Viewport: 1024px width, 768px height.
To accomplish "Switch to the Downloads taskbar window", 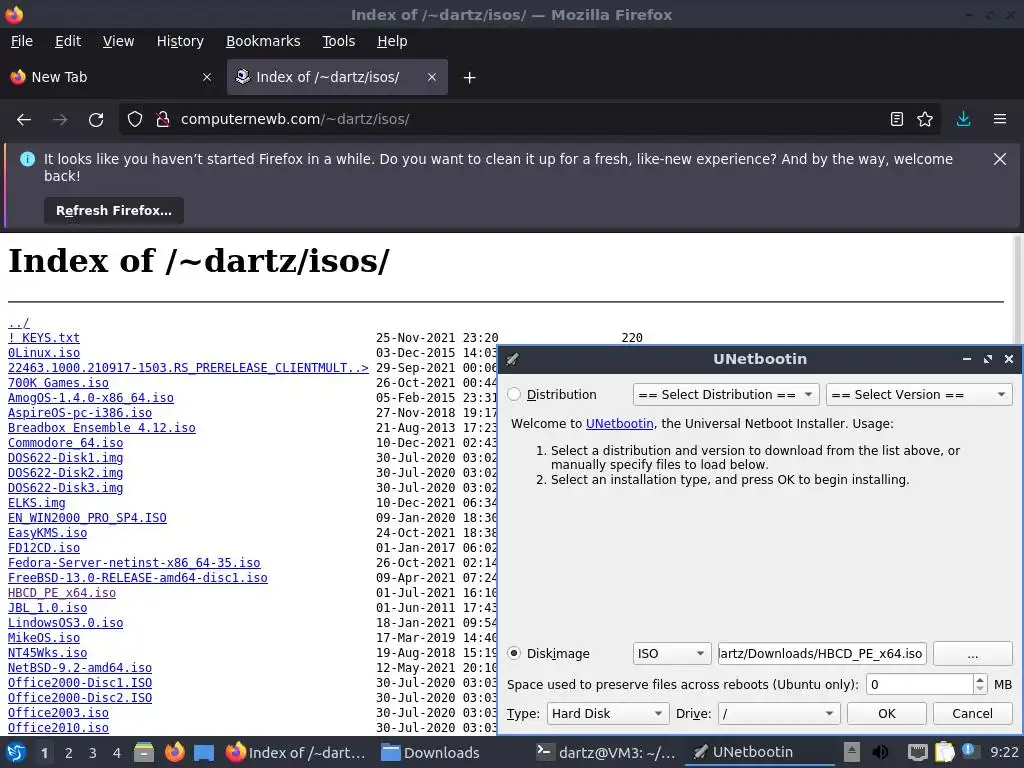I will (430, 753).
